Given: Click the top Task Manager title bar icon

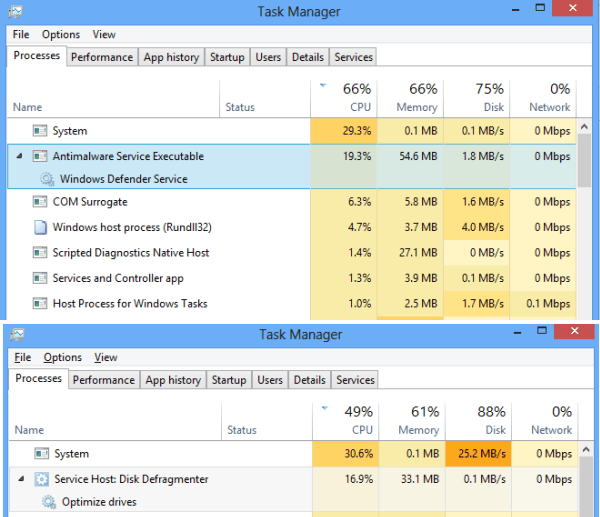Looking at the screenshot, I should 16,11.
